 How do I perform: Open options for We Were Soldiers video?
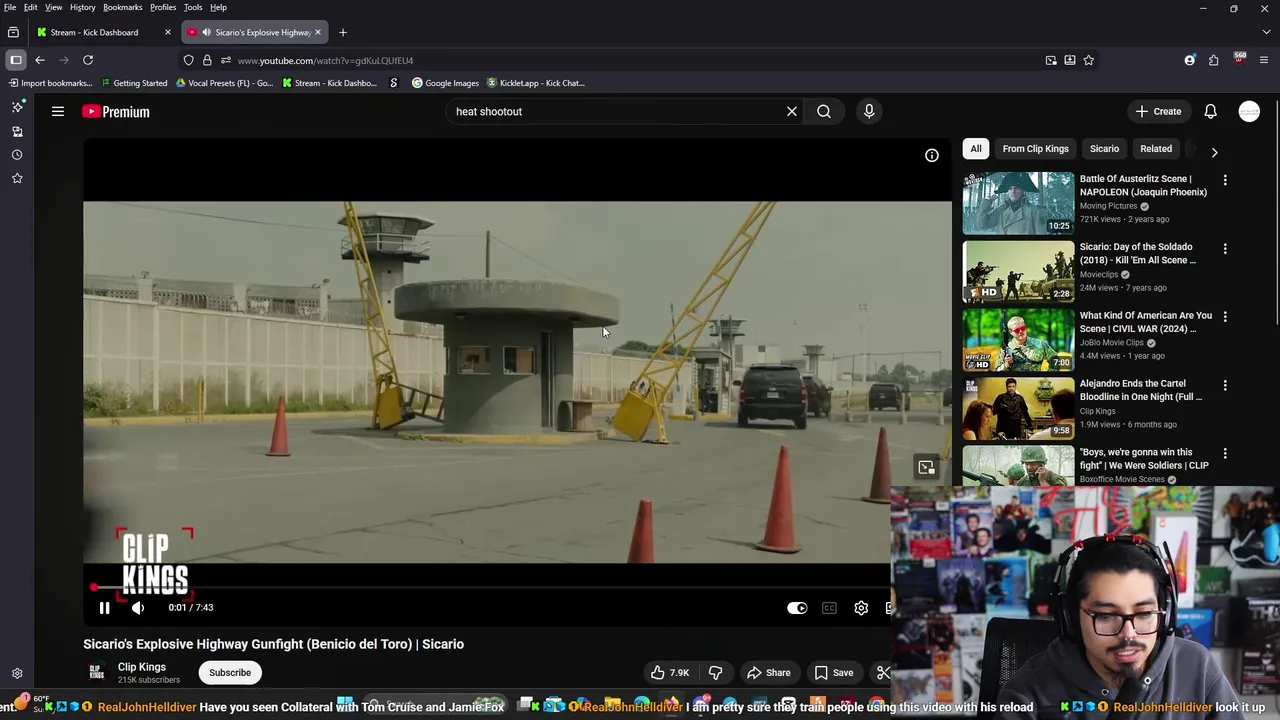[x=1225, y=454]
